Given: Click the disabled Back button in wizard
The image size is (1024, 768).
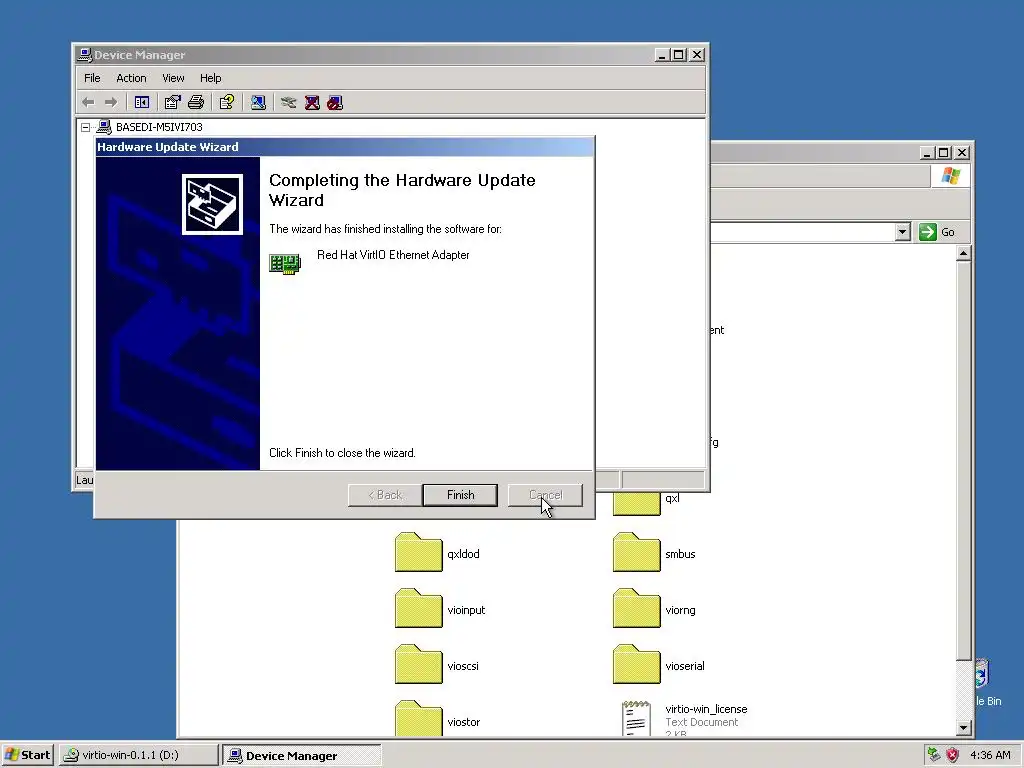Looking at the screenshot, I should coord(385,495).
